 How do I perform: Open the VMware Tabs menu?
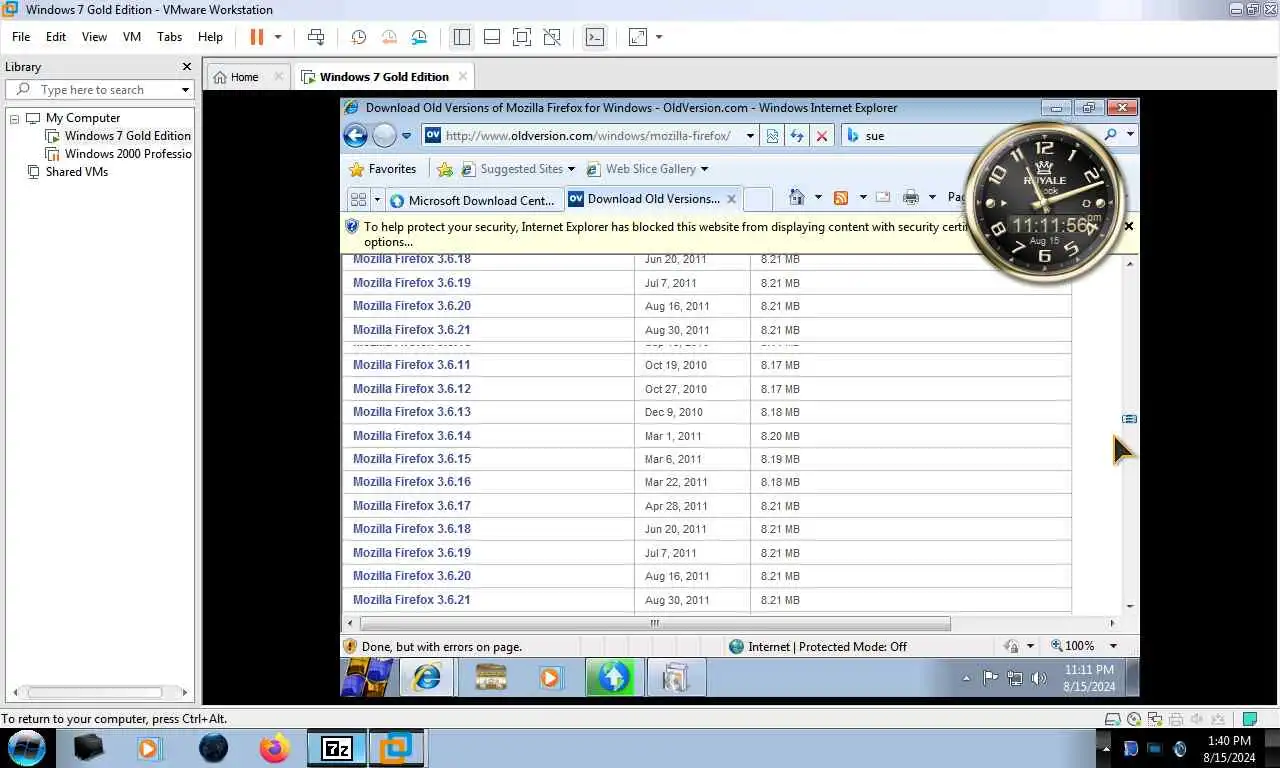coord(170,36)
